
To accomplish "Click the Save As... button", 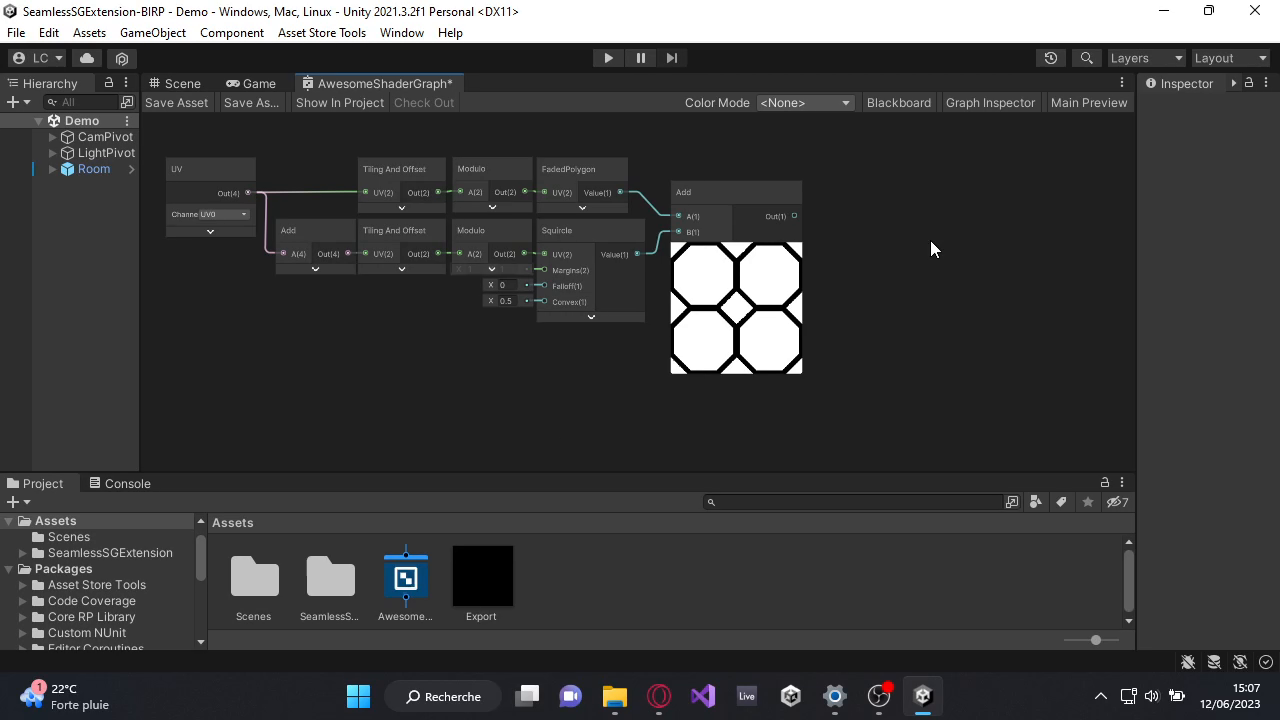I will tap(251, 102).
